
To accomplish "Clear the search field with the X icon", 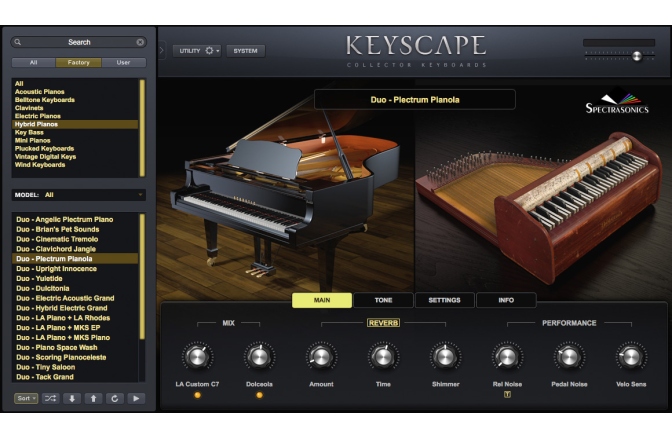I will pyautogui.click(x=140, y=42).
